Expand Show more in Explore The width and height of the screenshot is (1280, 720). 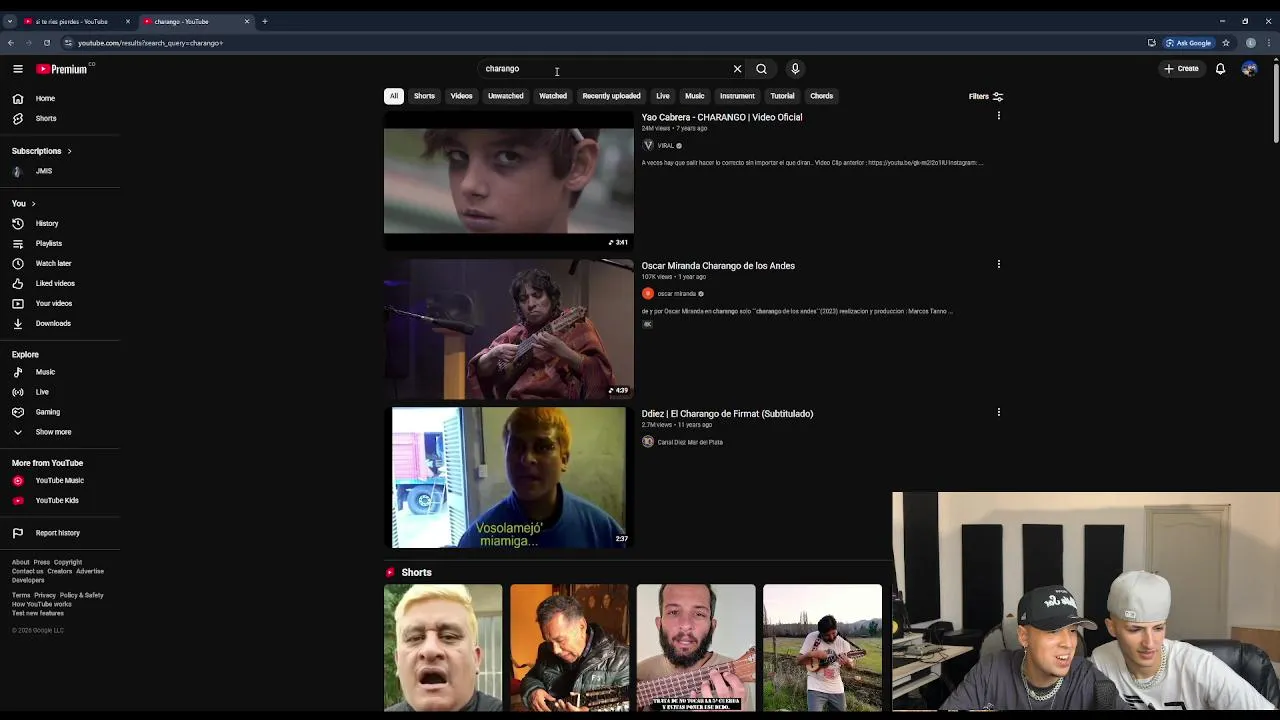60,432
